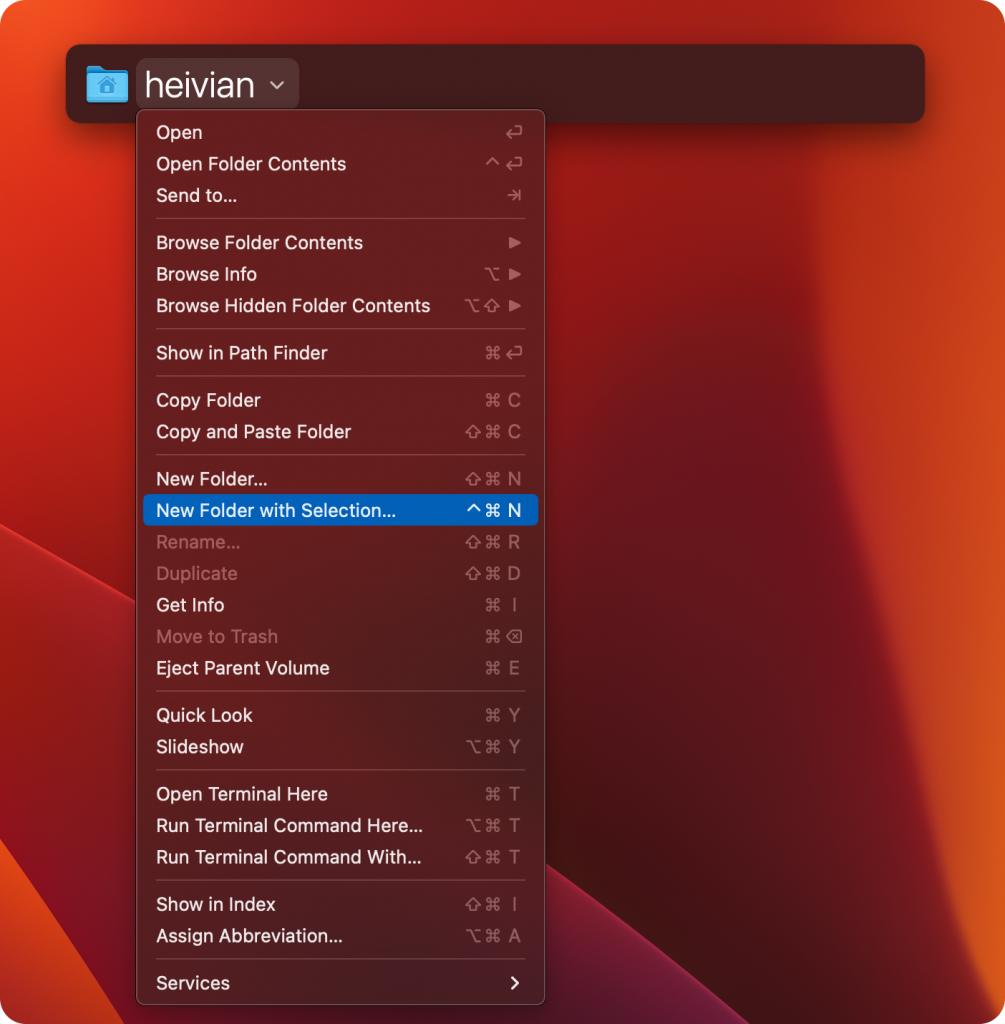Start a Slideshow

click(x=197, y=747)
